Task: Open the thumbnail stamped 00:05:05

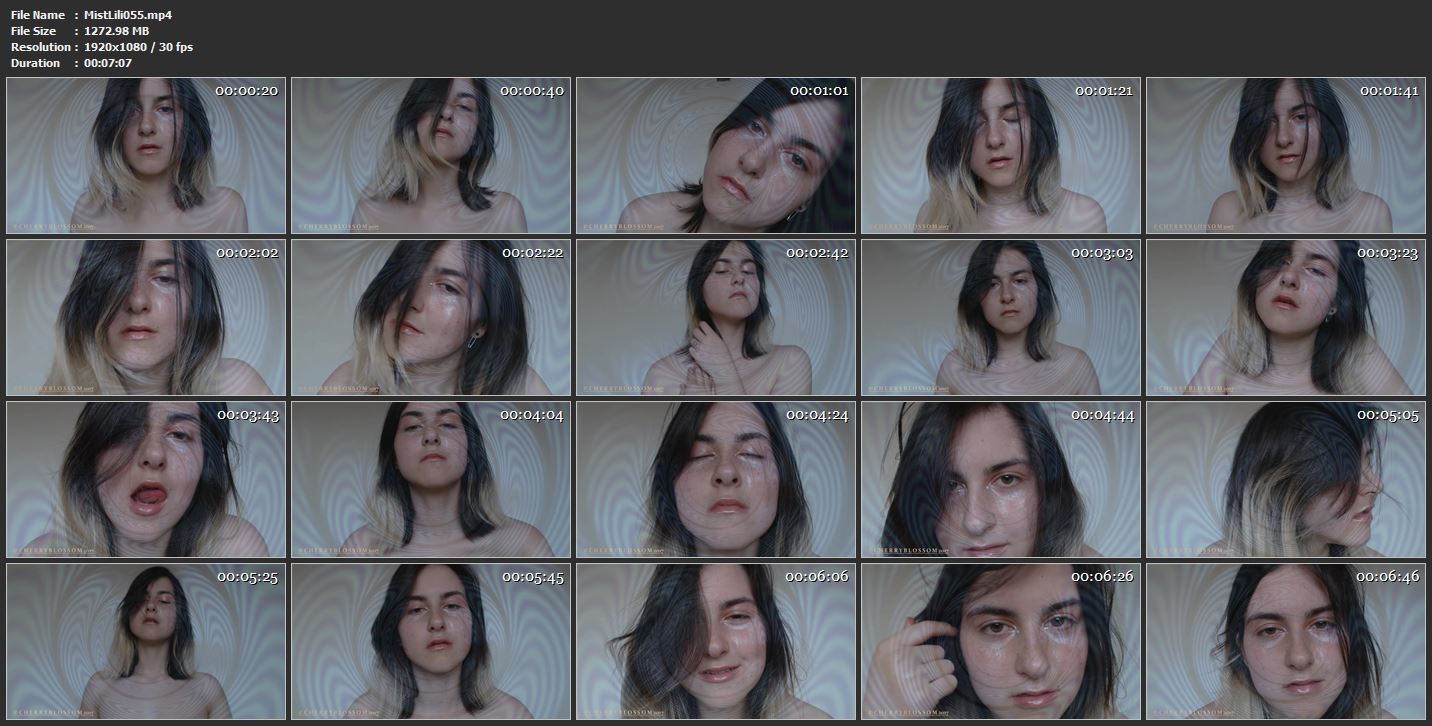Action: [1286, 480]
